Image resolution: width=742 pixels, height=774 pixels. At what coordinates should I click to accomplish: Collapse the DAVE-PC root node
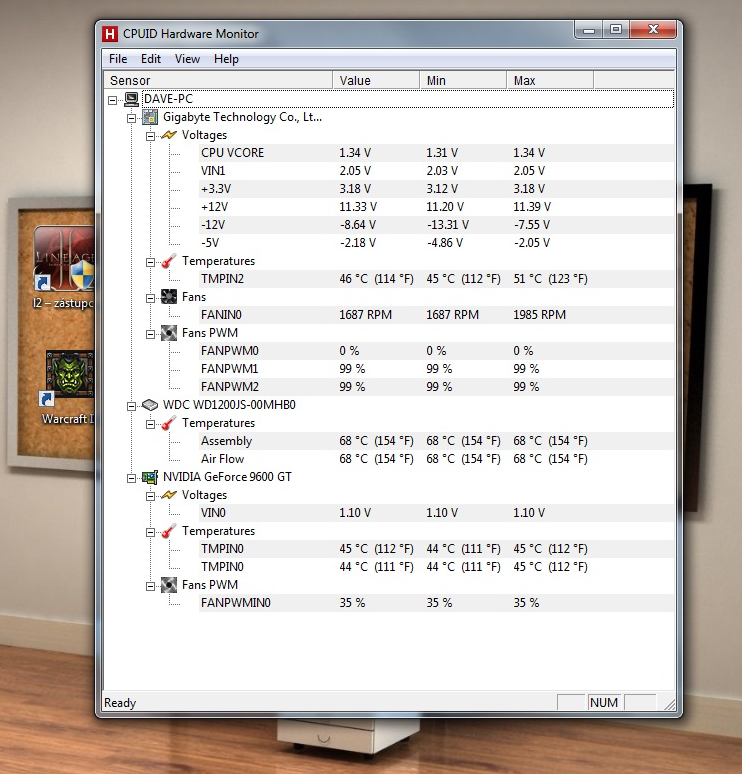pyautogui.click(x=113, y=100)
